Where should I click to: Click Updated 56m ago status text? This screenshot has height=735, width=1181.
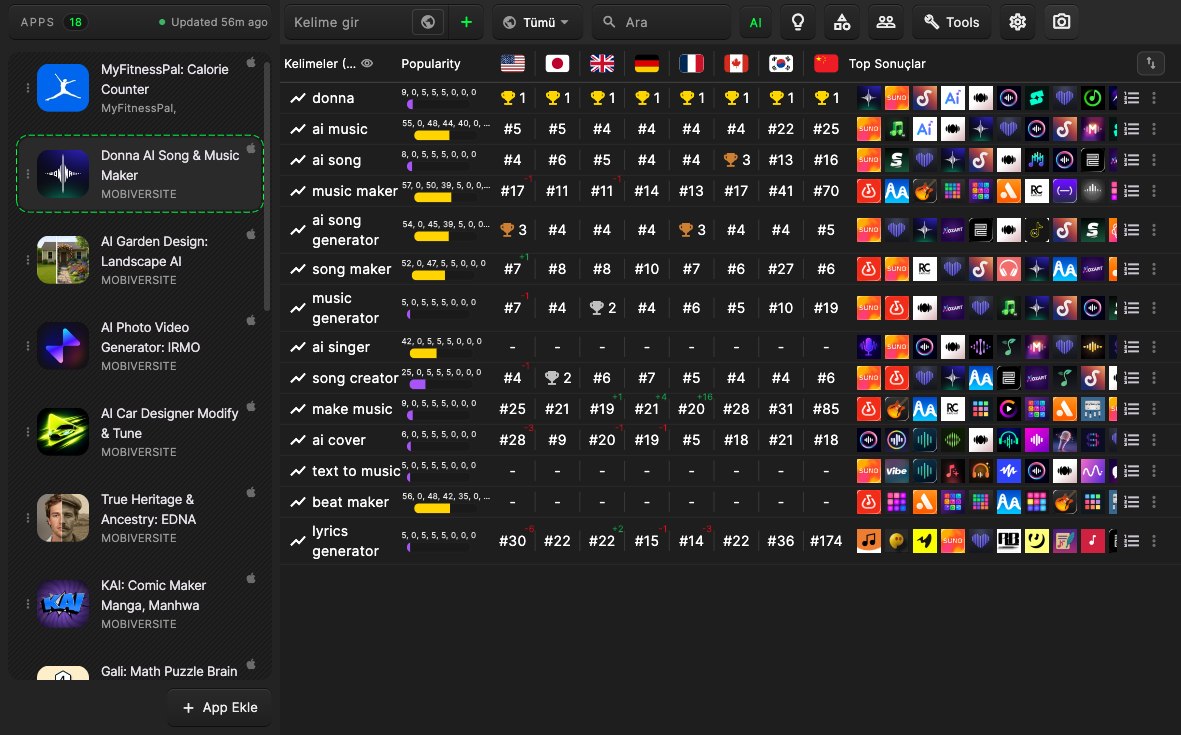[x=219, y=22]
